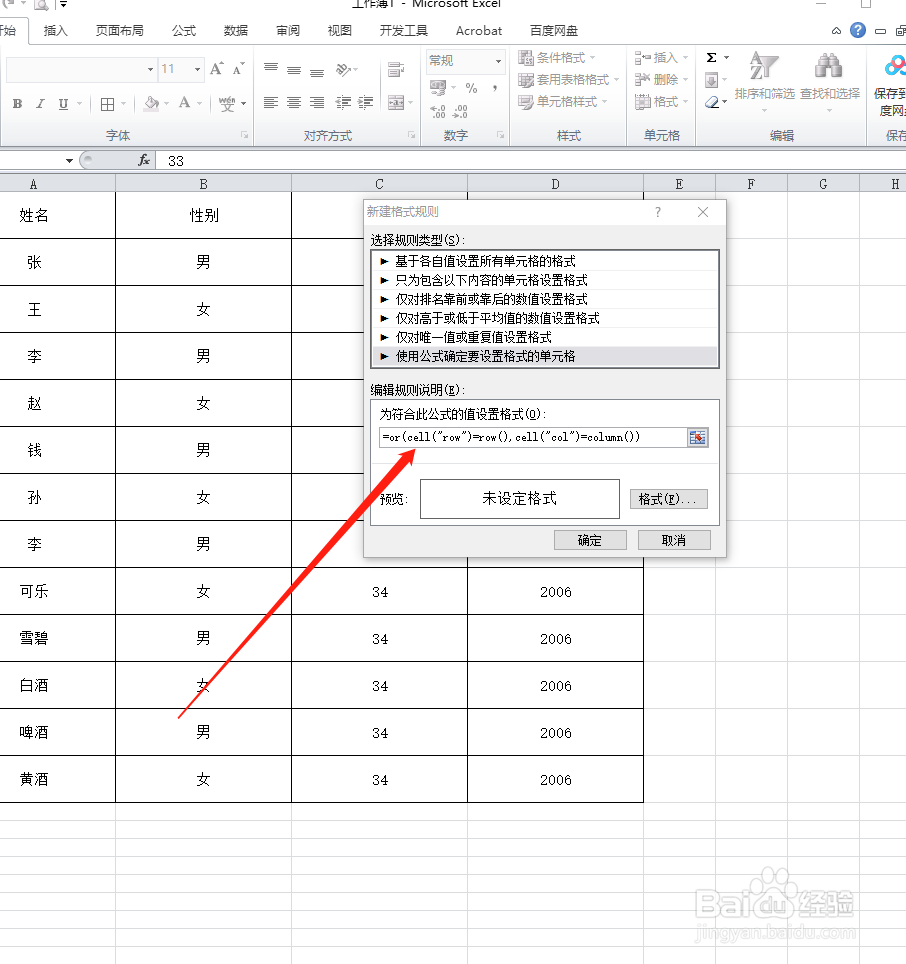Toggle bold formatting
This screenshot has height=964, width=906.
pyautogui.click(x=16, y=104)
